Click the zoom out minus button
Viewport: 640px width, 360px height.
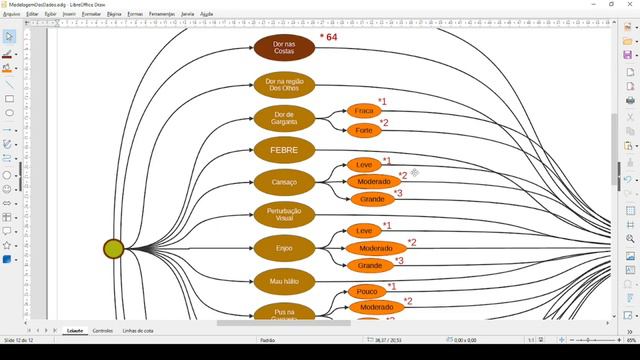tap(571, 340)
